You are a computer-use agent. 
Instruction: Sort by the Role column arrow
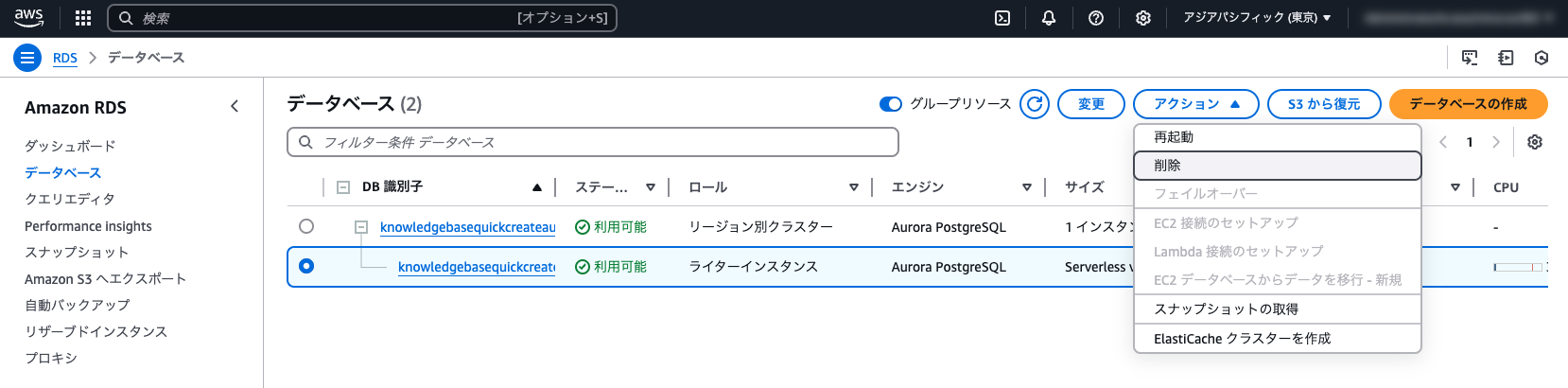coord(854,187)
